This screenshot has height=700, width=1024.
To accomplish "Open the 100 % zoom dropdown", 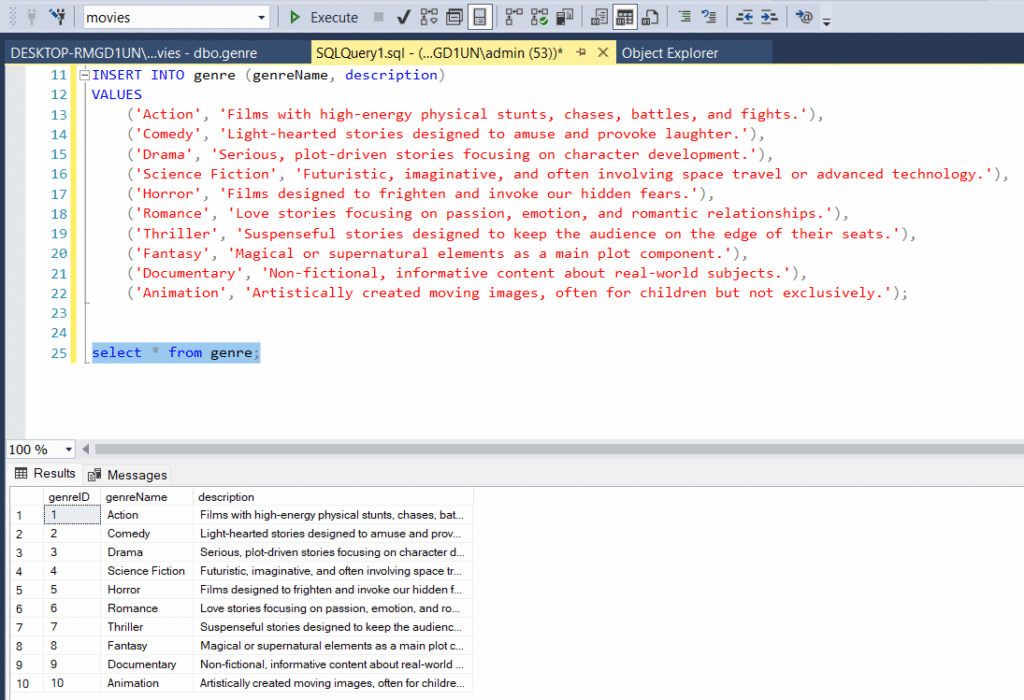I will coord(68,449).
